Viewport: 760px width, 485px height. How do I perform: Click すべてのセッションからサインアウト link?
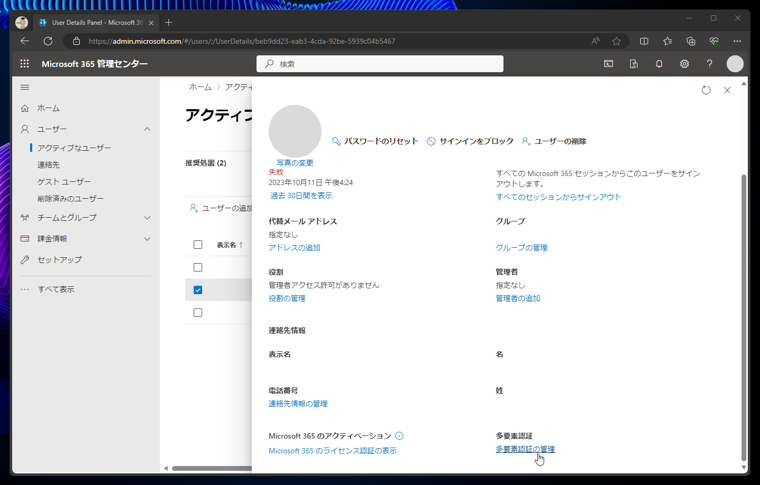pos(558,197)
